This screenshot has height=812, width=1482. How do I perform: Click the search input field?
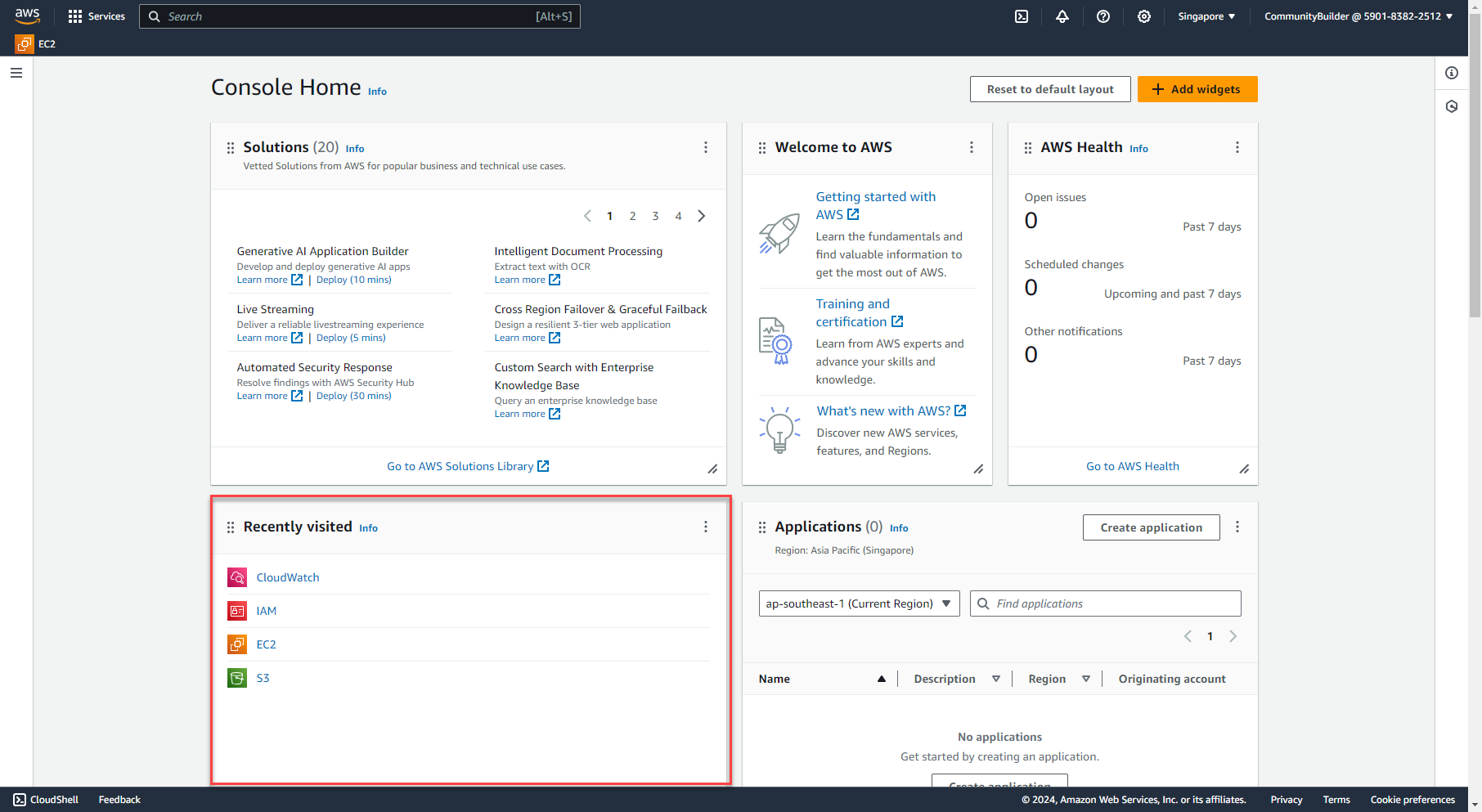tap(360, 16)
